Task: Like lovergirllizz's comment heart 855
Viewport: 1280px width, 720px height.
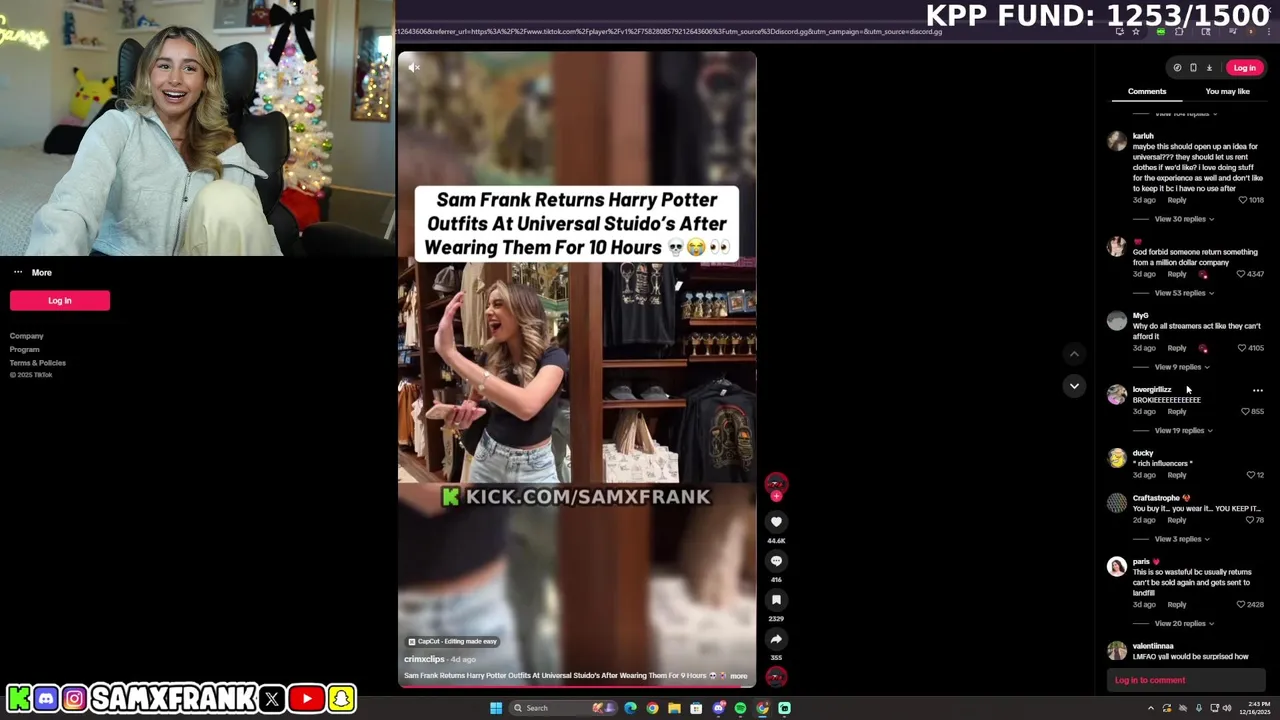Action: [1245, 411]
